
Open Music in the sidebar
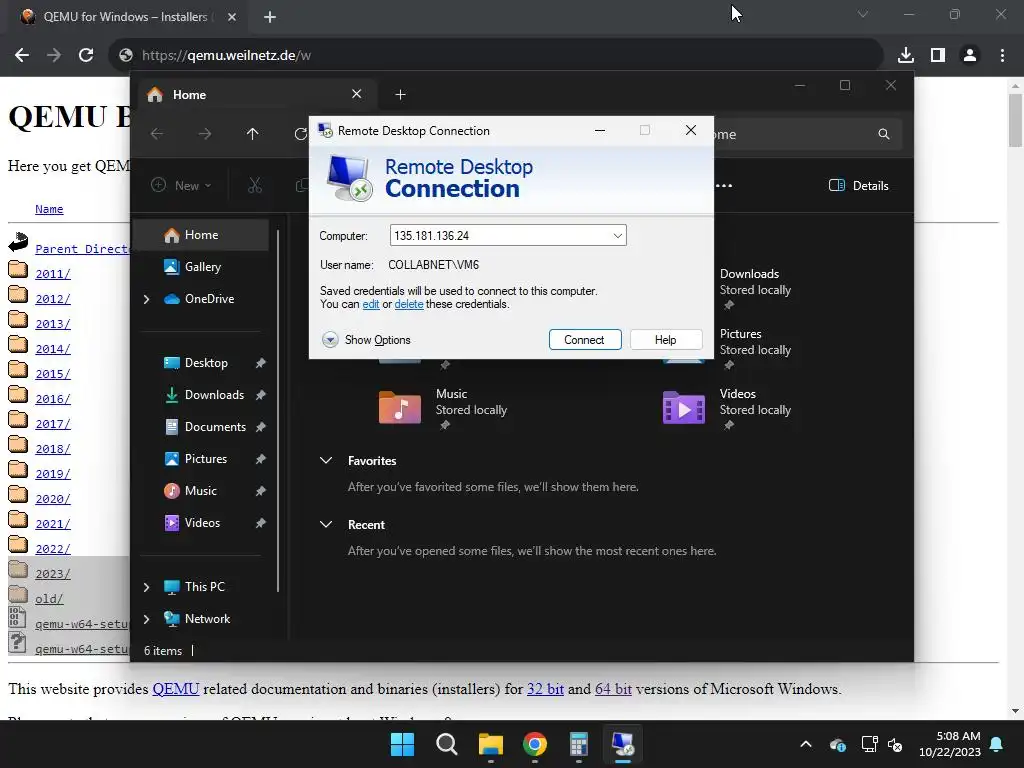coord(200,490)
